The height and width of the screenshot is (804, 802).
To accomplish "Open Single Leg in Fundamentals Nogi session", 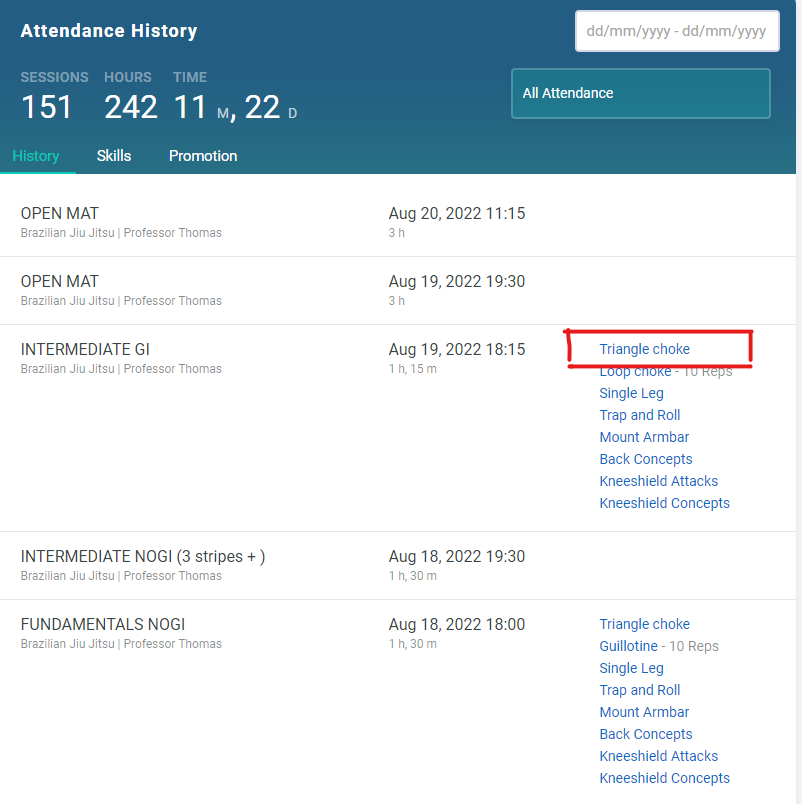I will point(632,669).
